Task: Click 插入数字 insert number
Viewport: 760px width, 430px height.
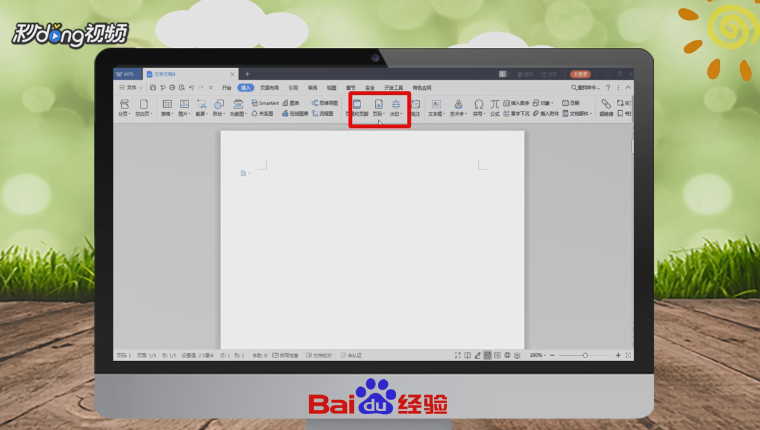Action: (x=516, y=103)
